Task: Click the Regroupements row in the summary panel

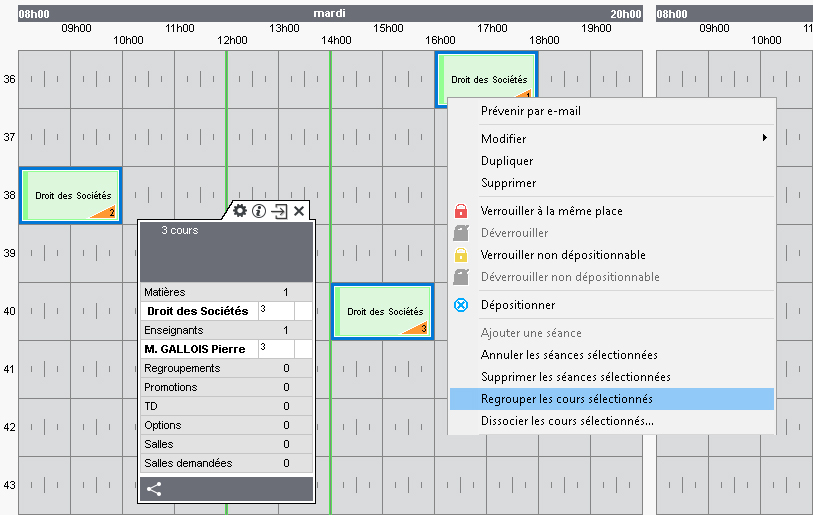Action: tap(227, 368)
